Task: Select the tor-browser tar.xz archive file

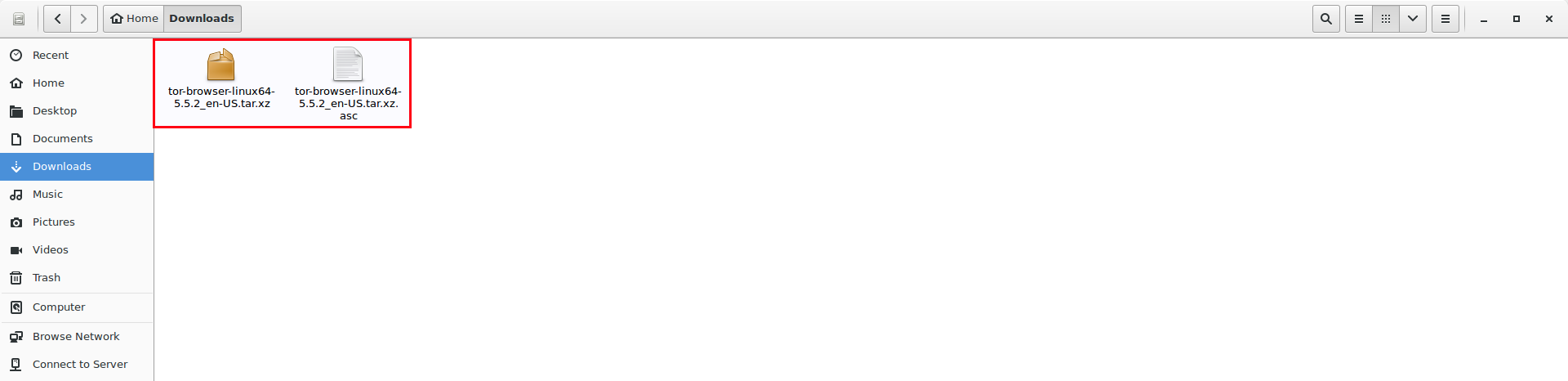Action: click(221, 78)
